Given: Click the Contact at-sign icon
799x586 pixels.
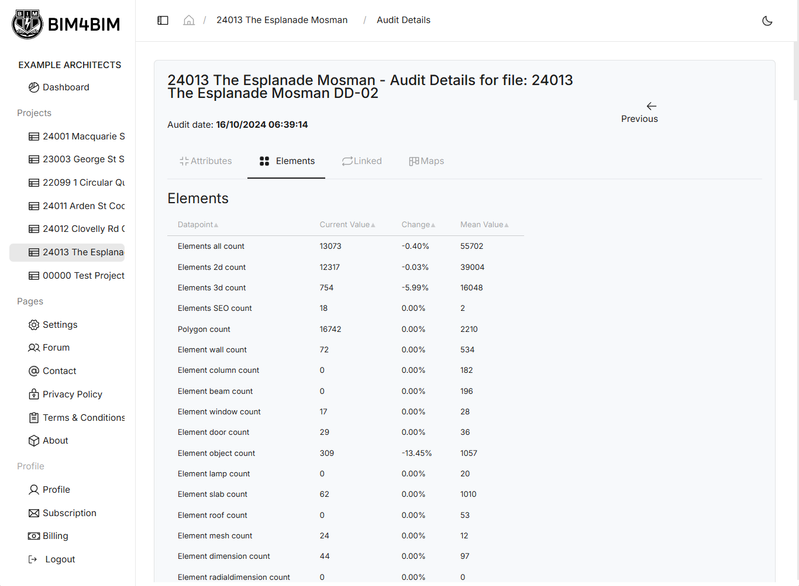Looking at the screenshot, I should [x=34, y=371].
